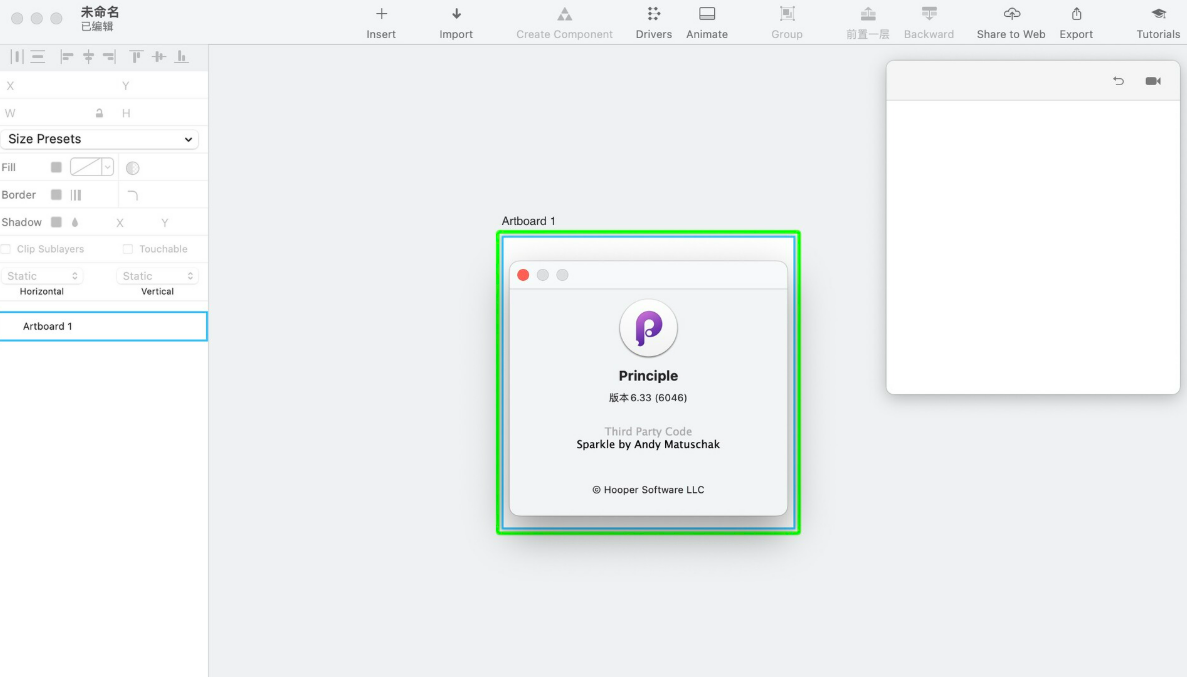Viewport: 1187px width, 677px height.
Task: Click the Artboard 1 label on the canvas
Action: [528, 221]
